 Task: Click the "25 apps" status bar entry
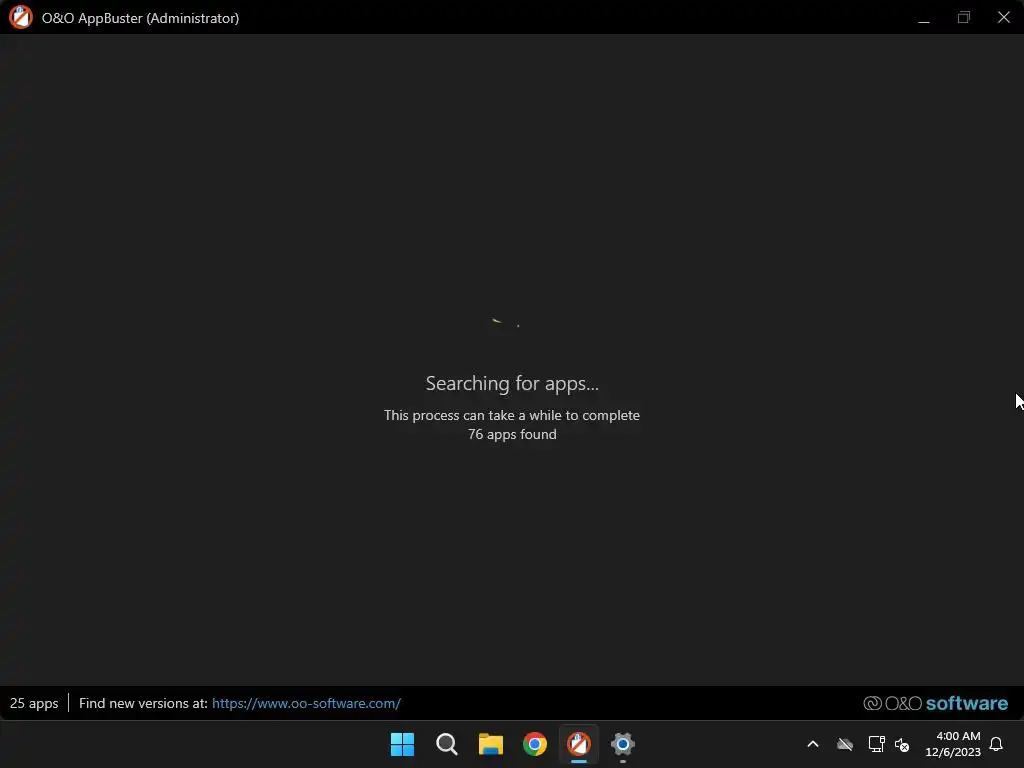(x=34, y=703)
